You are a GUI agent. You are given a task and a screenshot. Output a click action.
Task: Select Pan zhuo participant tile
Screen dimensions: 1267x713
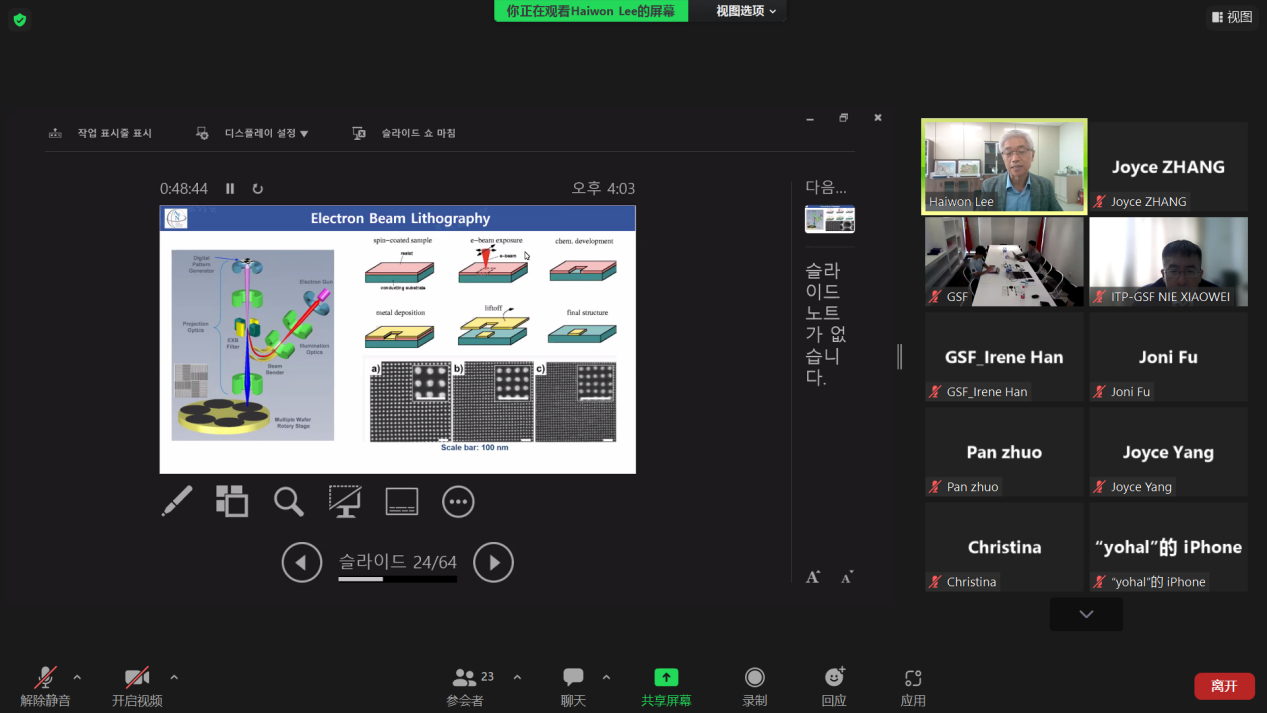pyautogui.click(x=1004, y=452)
